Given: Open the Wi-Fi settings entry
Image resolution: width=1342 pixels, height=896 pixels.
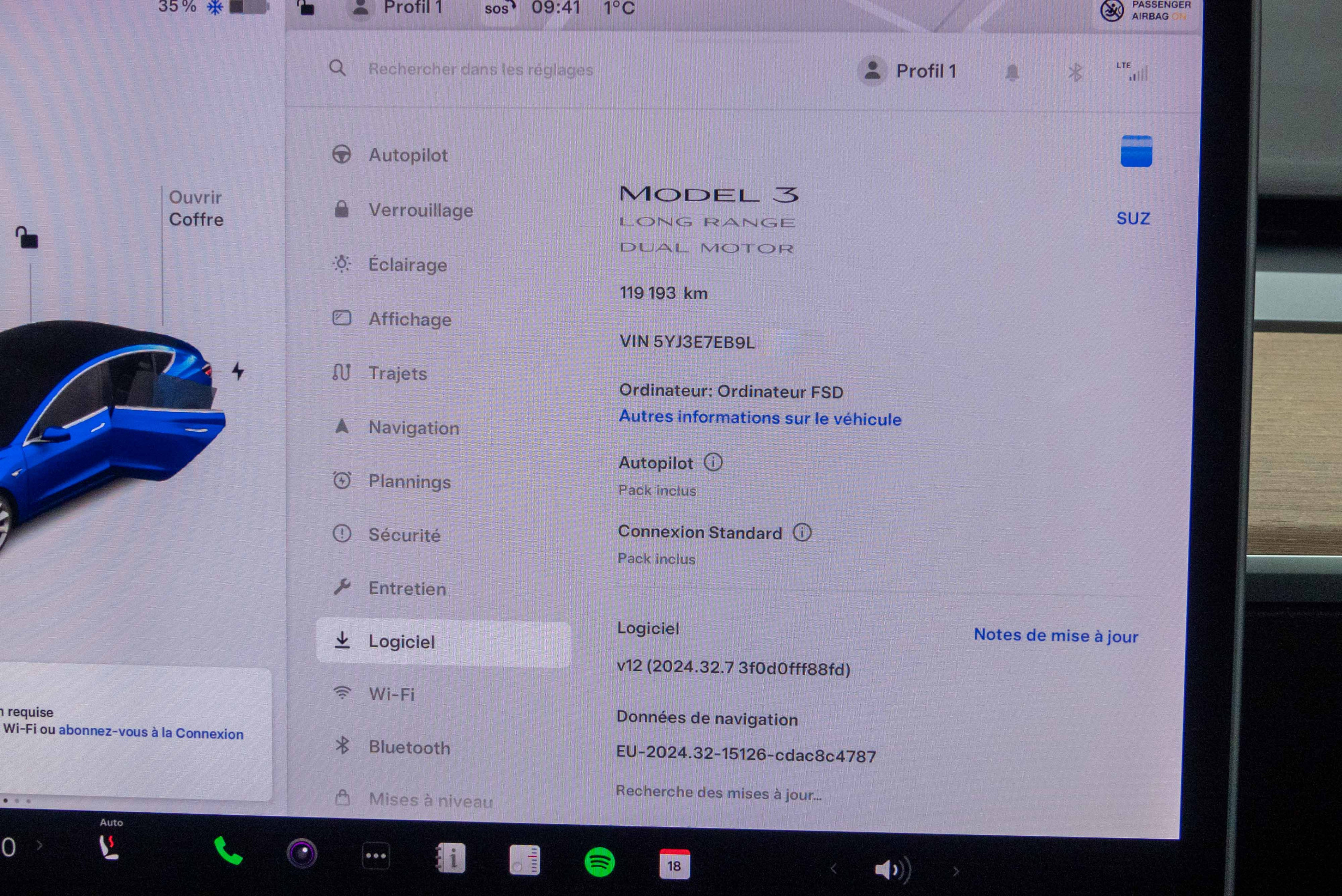Looking at the screenshot, I should pyautogui.click(x=375, y=694).
